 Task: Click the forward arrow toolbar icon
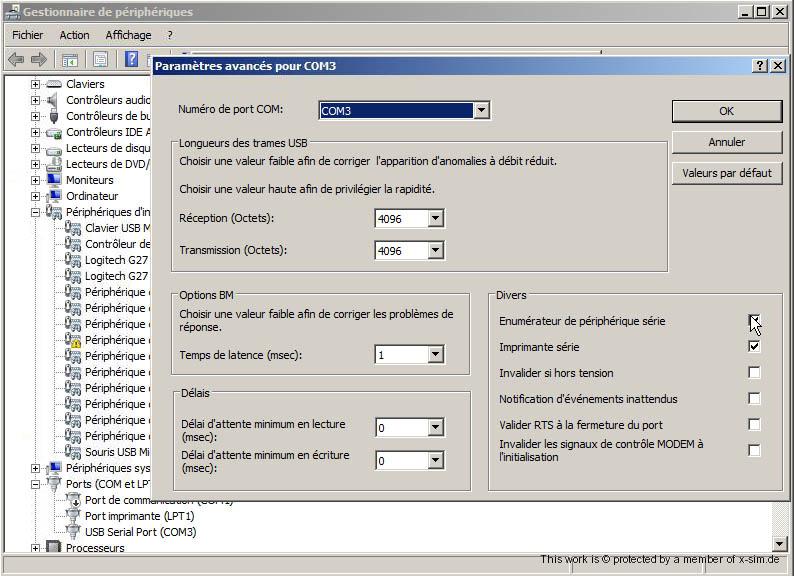point(39,60)
